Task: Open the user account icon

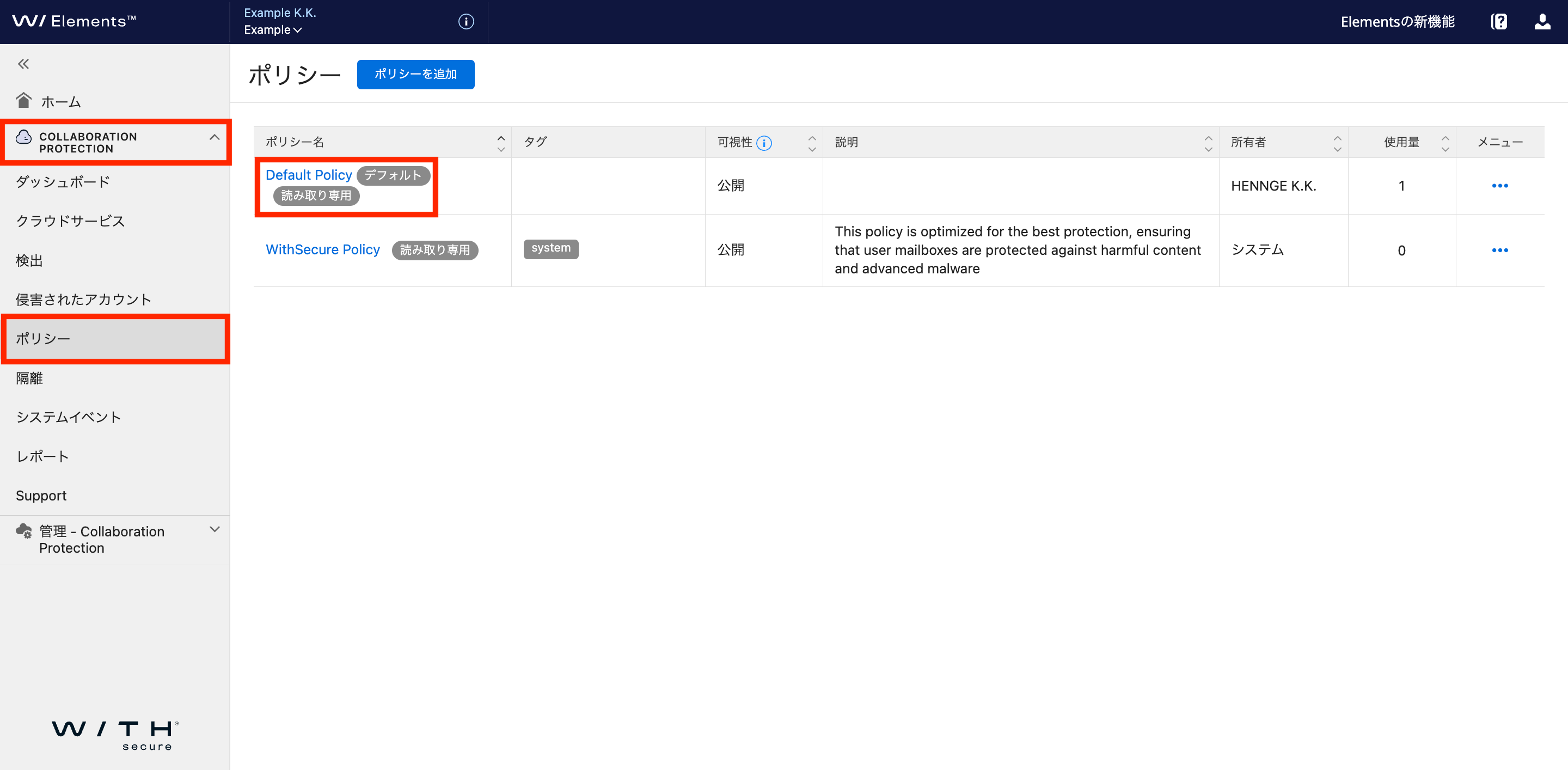Action: (x=1542, y=21)
